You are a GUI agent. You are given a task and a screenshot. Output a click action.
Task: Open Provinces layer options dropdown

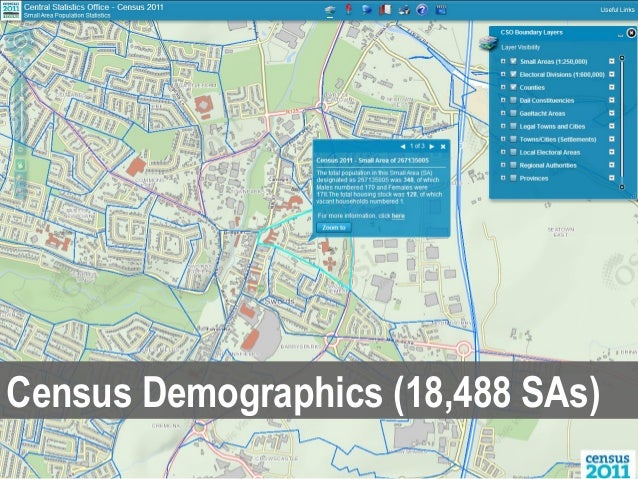pyautogui.click(x=612, y=178)
